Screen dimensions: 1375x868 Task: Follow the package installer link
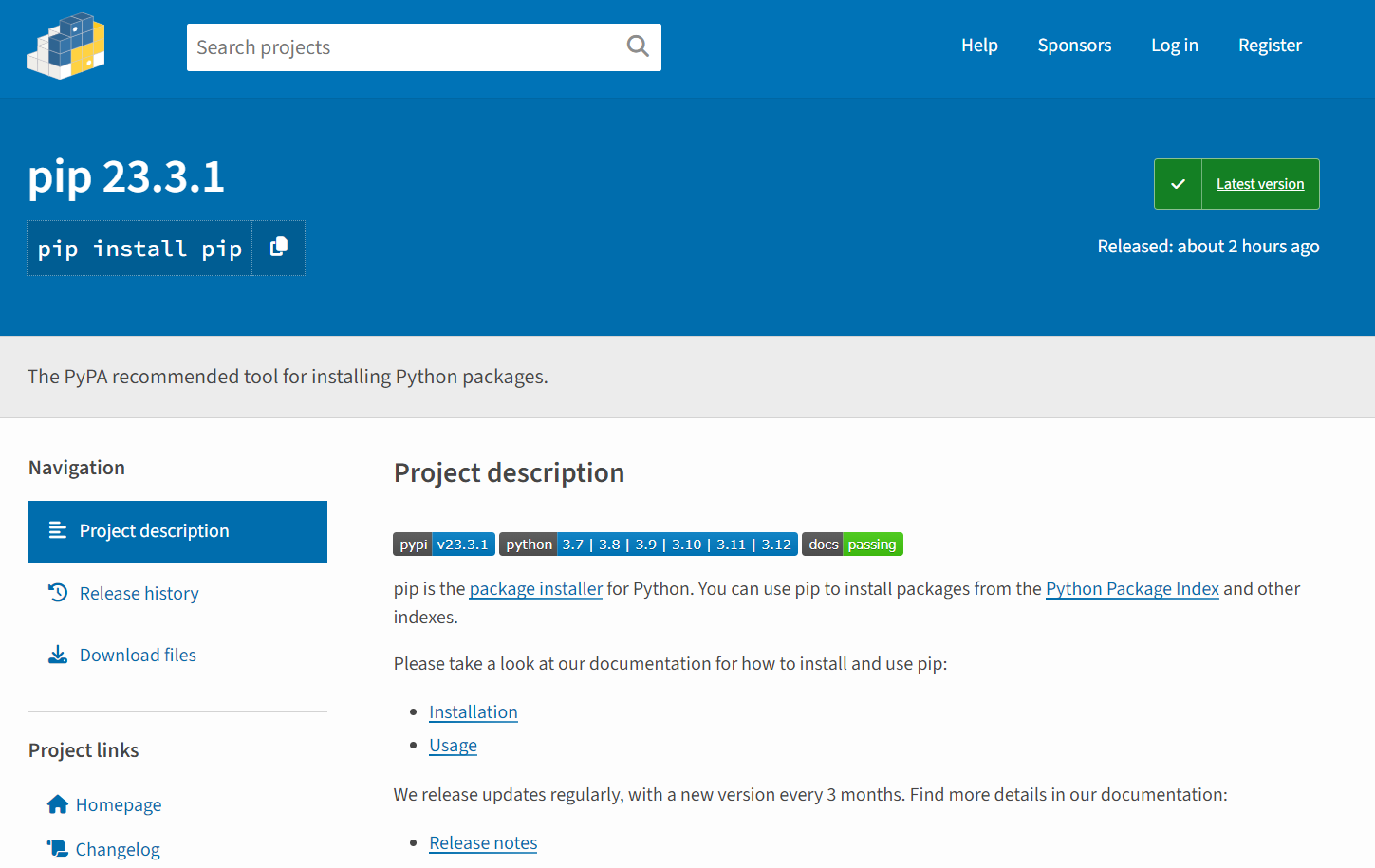click(x=536, y=588)
